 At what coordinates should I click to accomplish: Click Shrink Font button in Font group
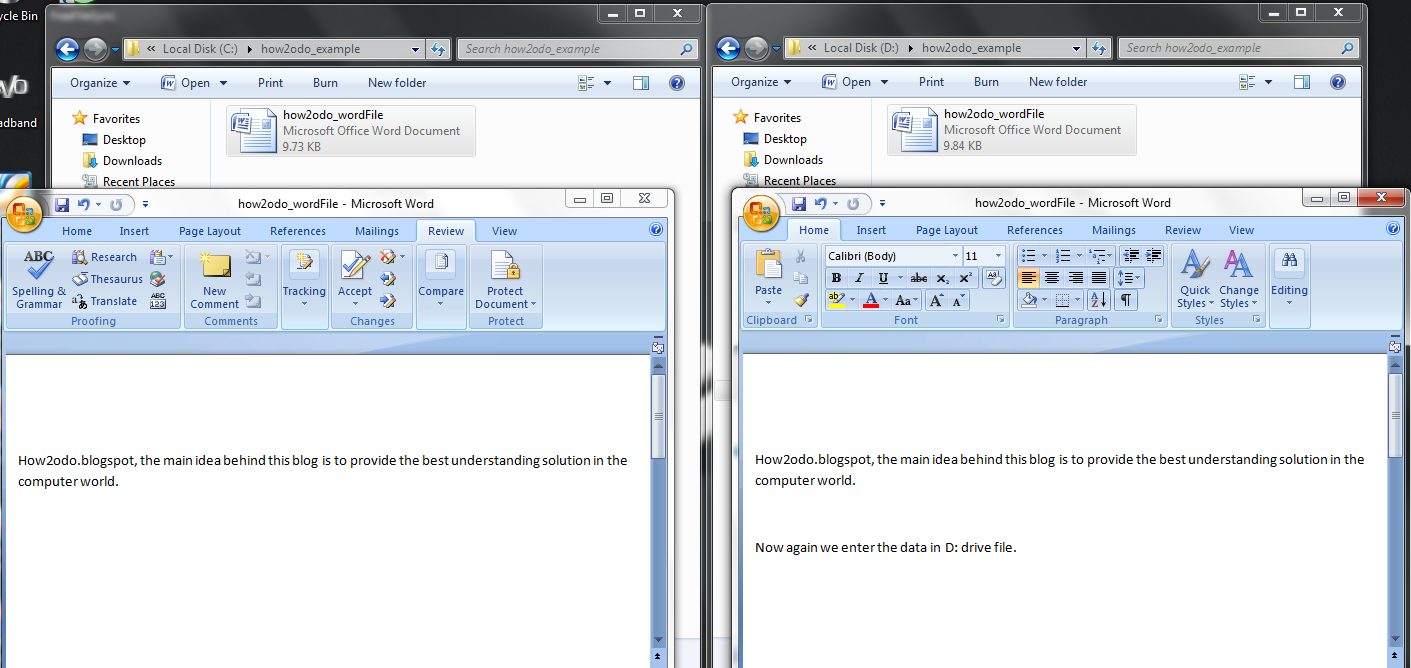(x=958, y=300)
